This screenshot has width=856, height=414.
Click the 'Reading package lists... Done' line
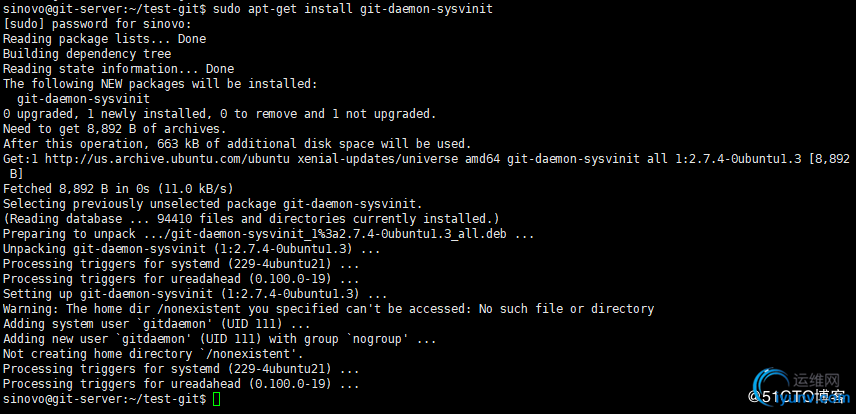coord(104,38)
